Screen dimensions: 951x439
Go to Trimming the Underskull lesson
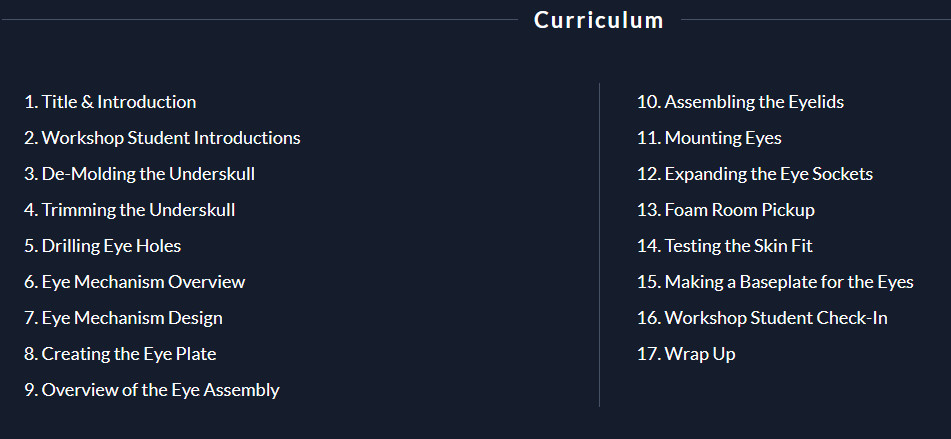click(129, 210)
